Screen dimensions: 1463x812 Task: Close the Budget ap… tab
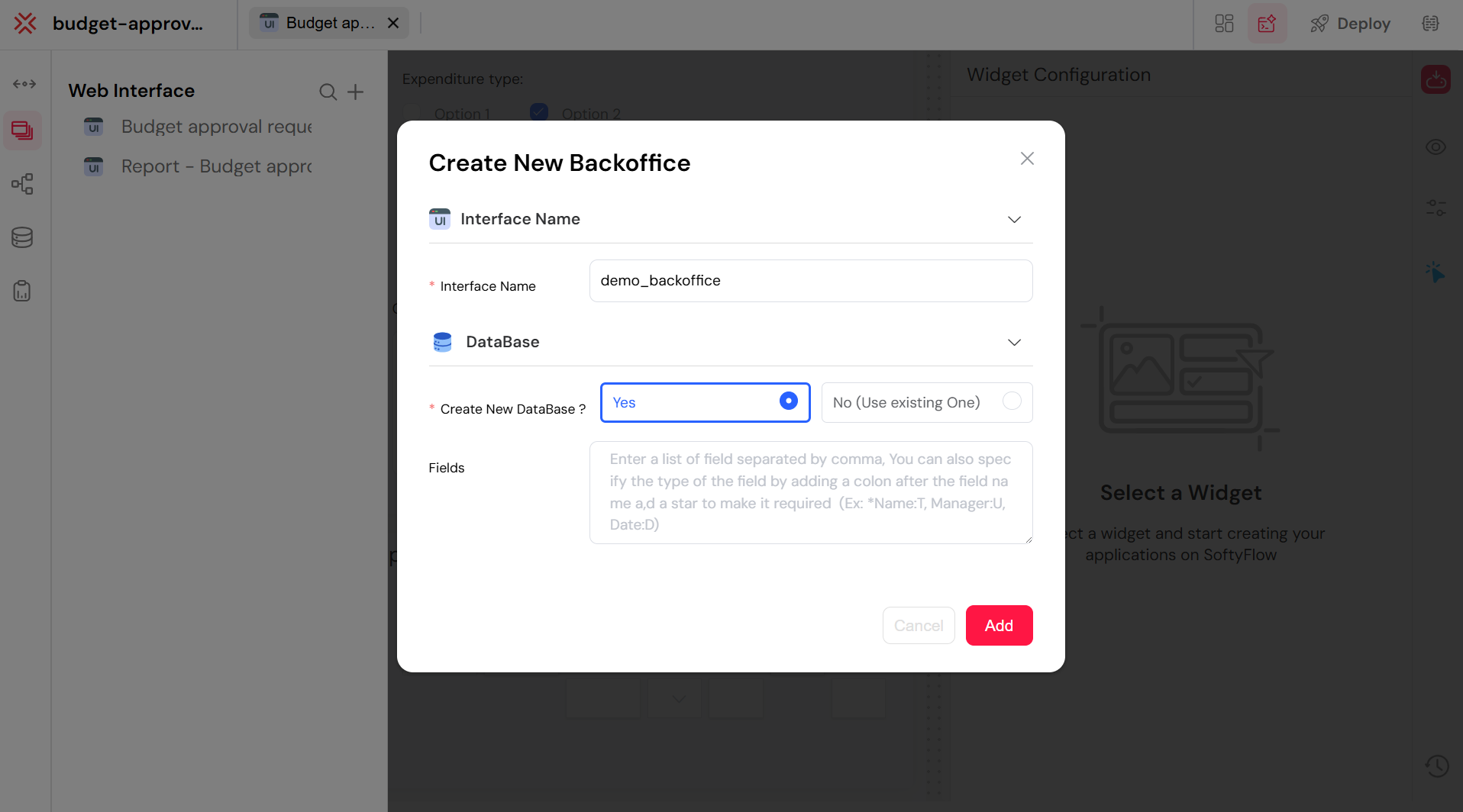pos(393,24)
